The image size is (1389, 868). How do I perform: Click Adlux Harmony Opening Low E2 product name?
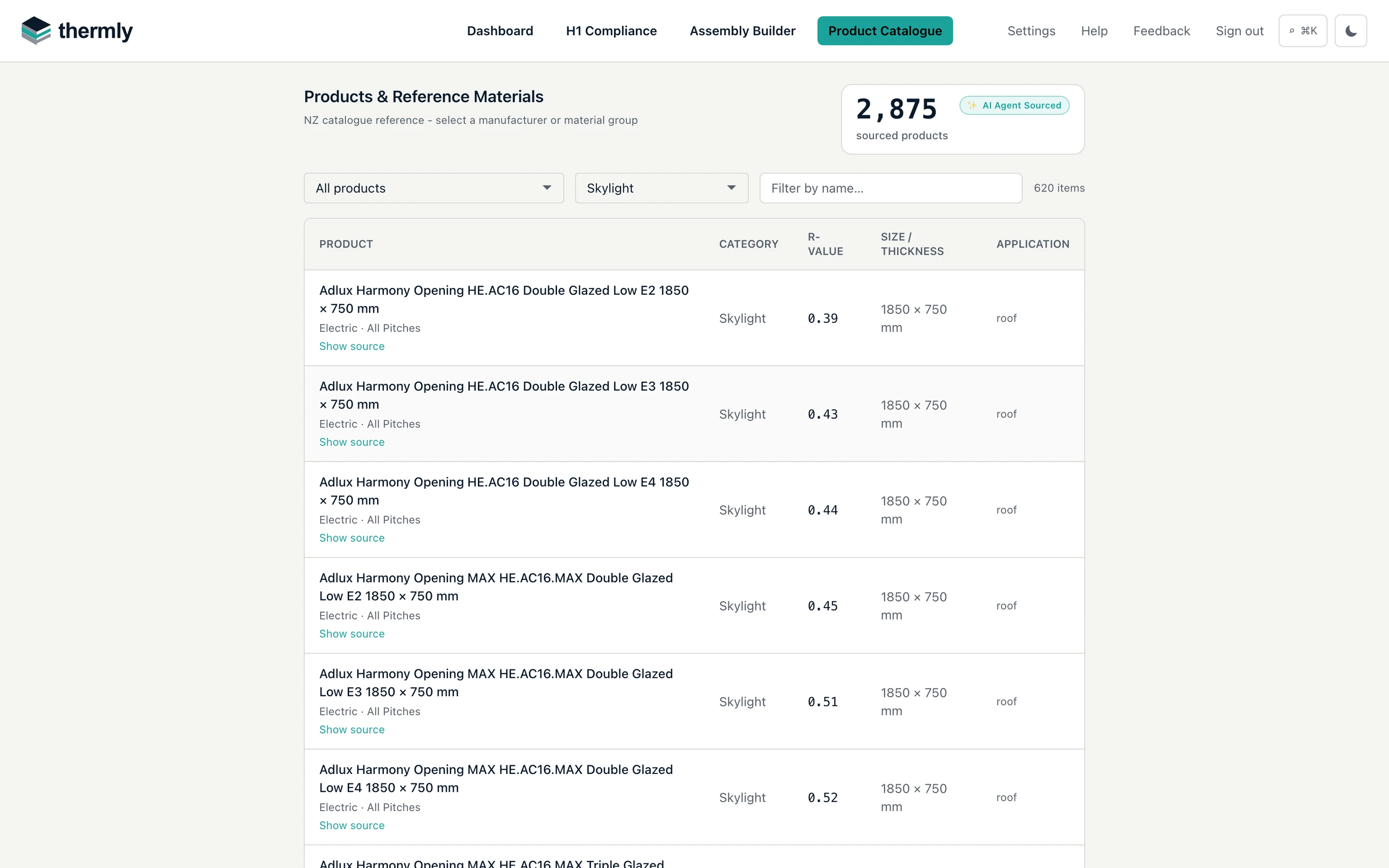[x=504, y=299]
